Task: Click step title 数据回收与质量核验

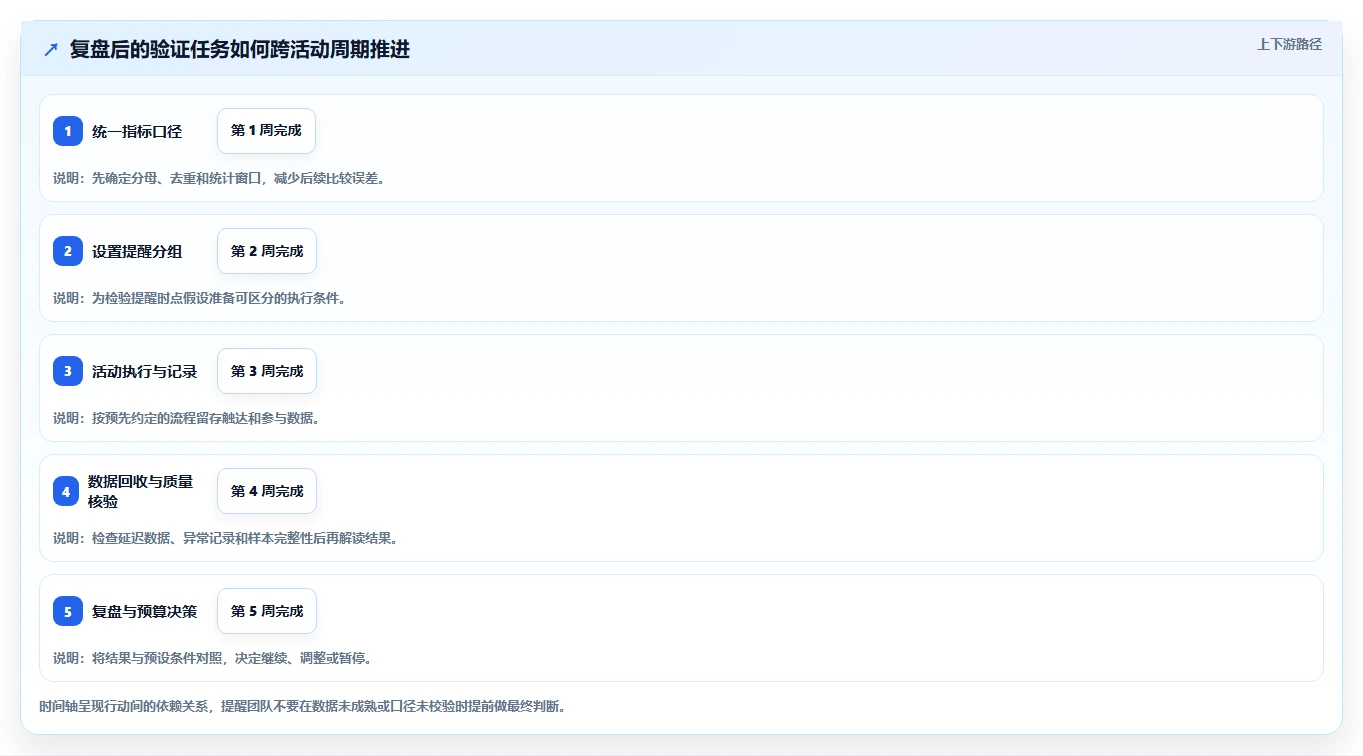Action: tap(141, 491)
